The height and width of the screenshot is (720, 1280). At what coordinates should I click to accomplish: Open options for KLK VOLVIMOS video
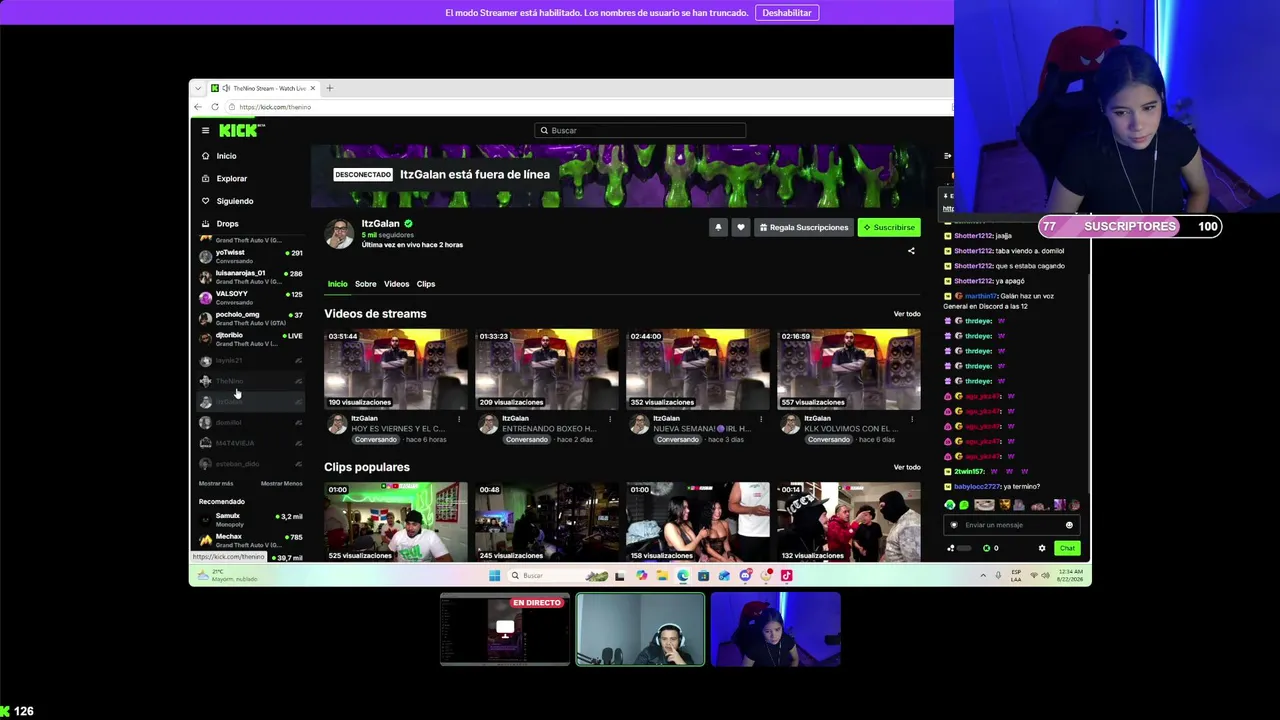912,419
